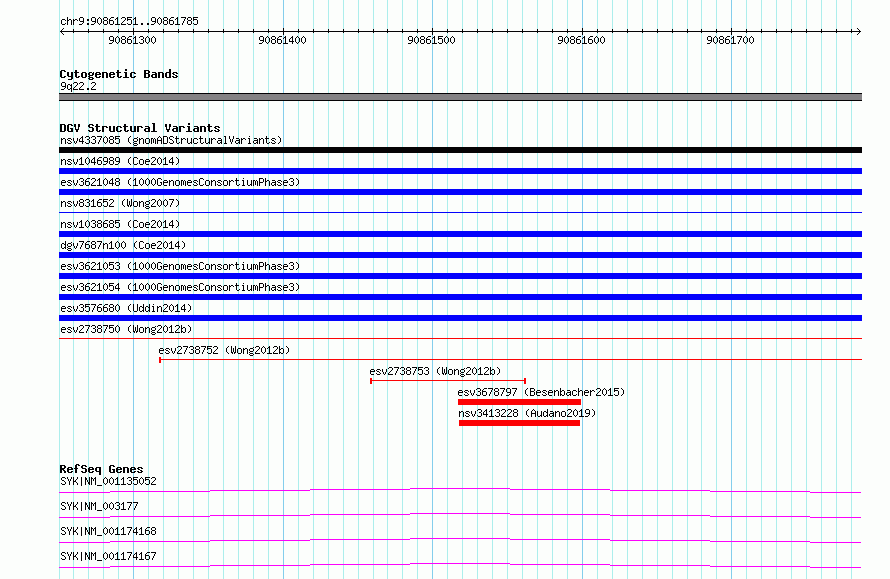
Task: Click ruler position label 90861600
Action: (581, 40)
